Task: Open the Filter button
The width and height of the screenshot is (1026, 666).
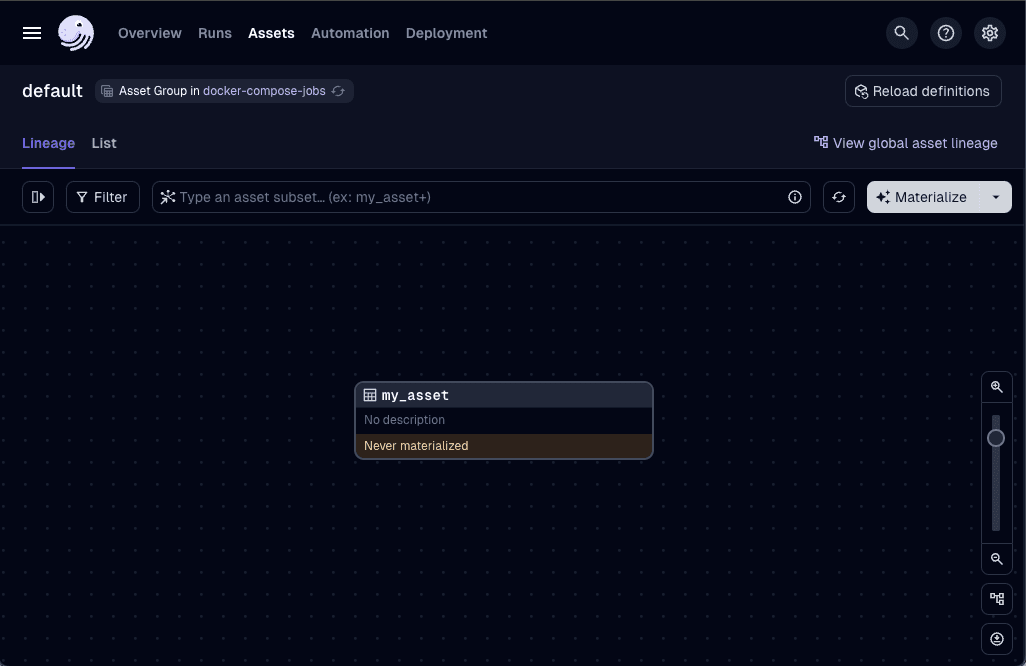Action: pos(103,197)
